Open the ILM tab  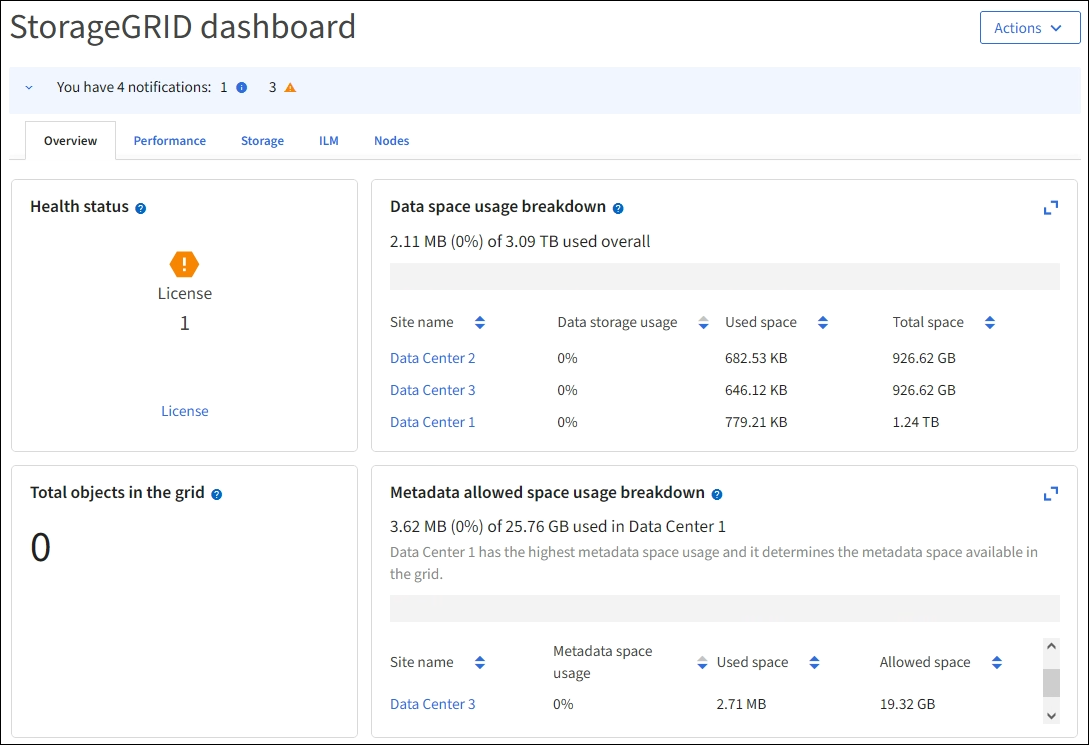point(329,141)
